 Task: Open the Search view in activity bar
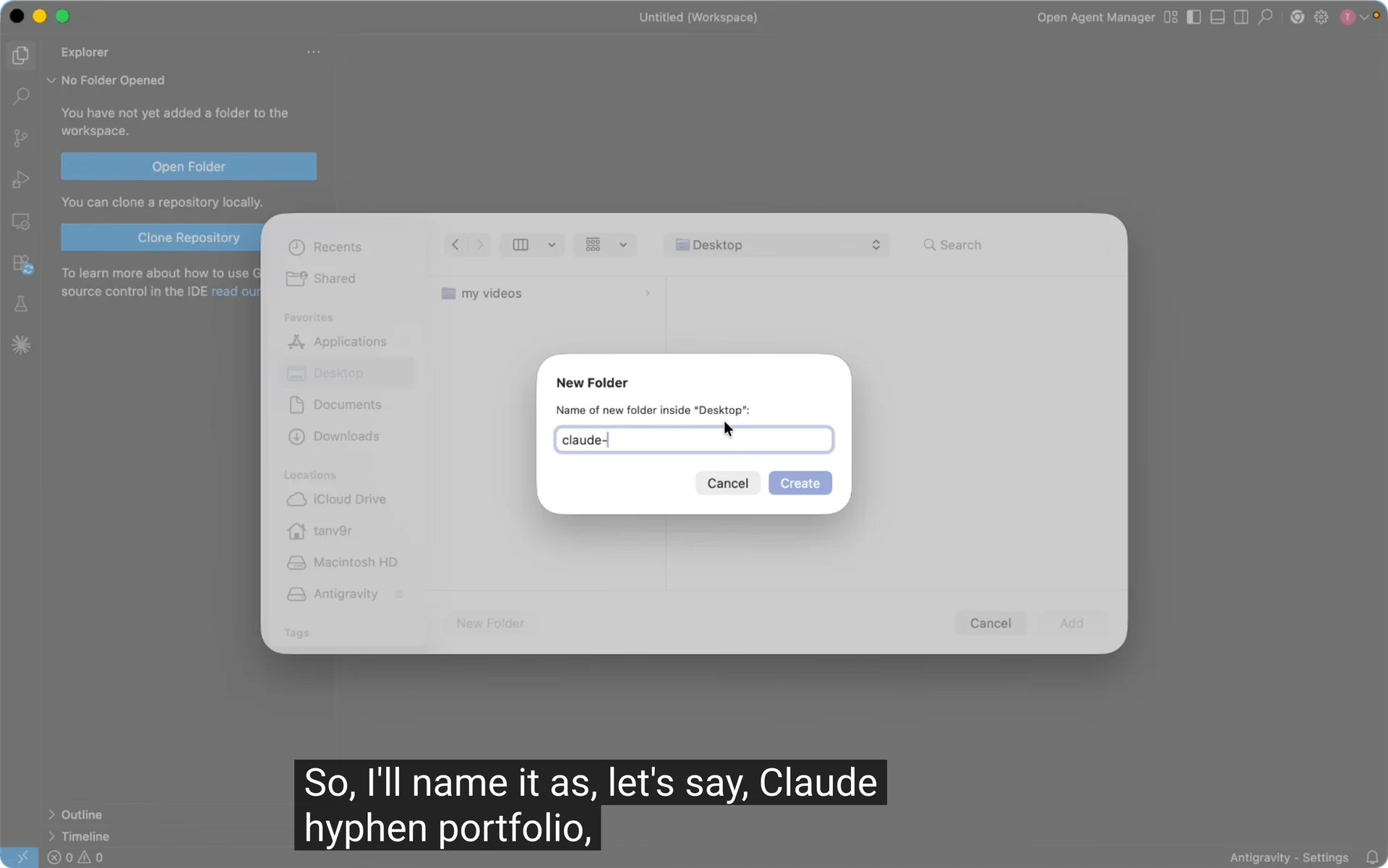click(x=21, y=96)
